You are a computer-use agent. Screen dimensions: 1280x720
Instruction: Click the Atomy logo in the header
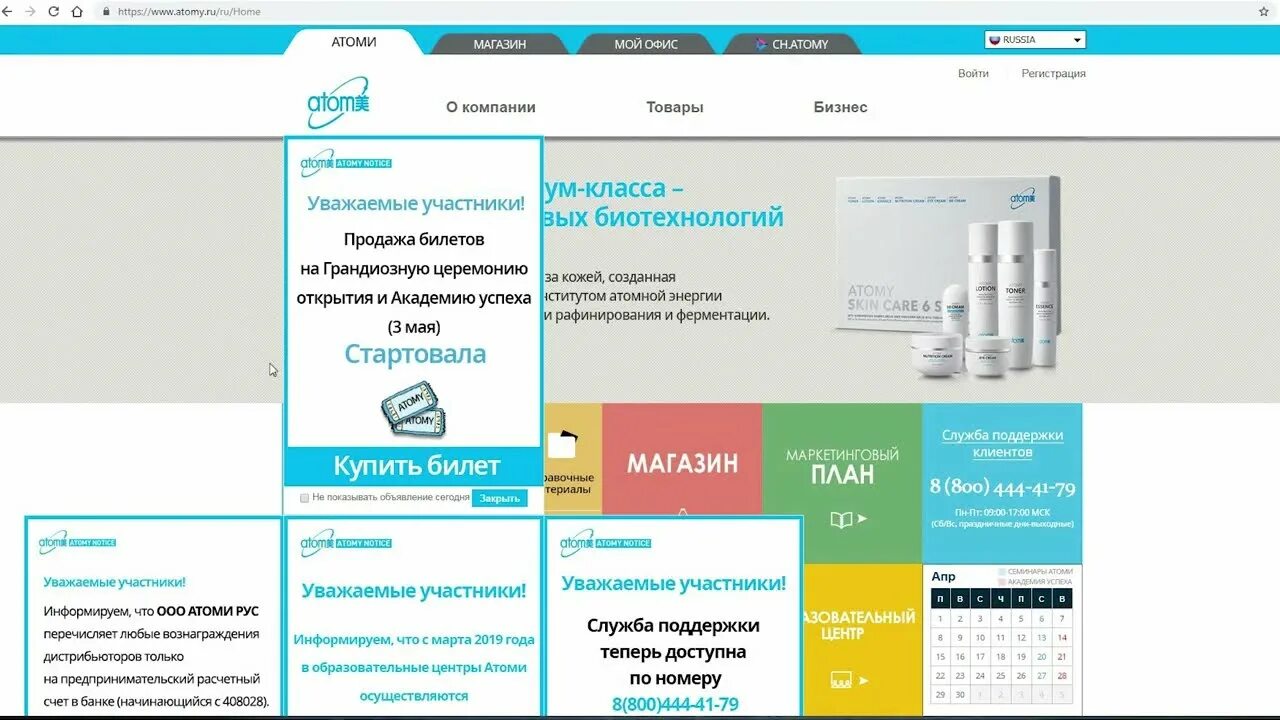(x=338, y=103)
